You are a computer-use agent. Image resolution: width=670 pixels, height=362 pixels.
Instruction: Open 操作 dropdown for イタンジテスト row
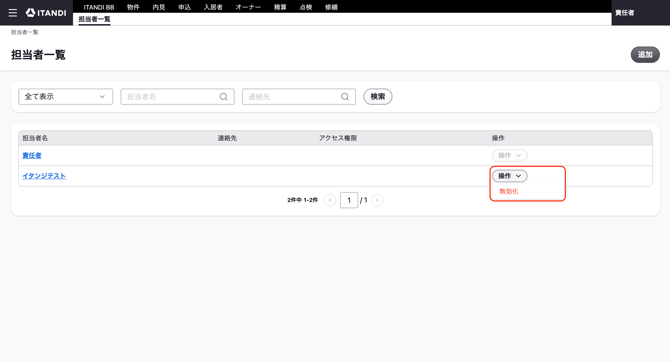509,176
